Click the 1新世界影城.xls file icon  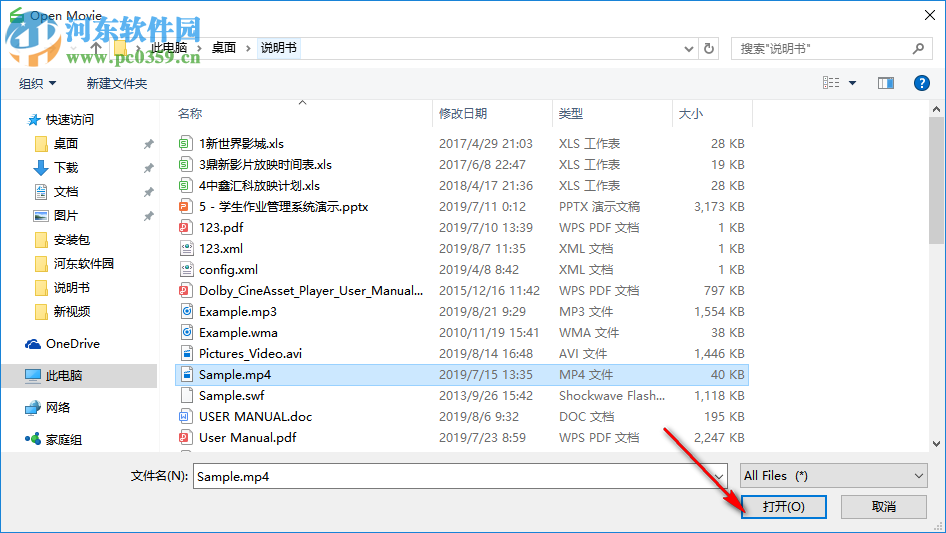[x=185, y=144]
